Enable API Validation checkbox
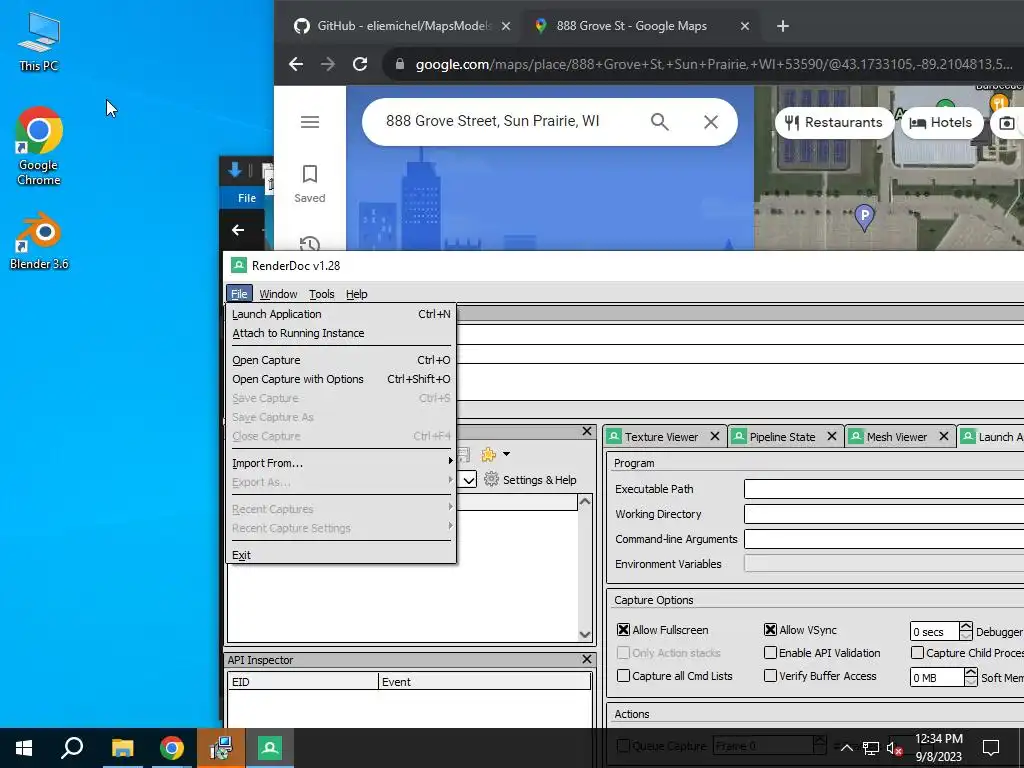 (x=771, y=652)
